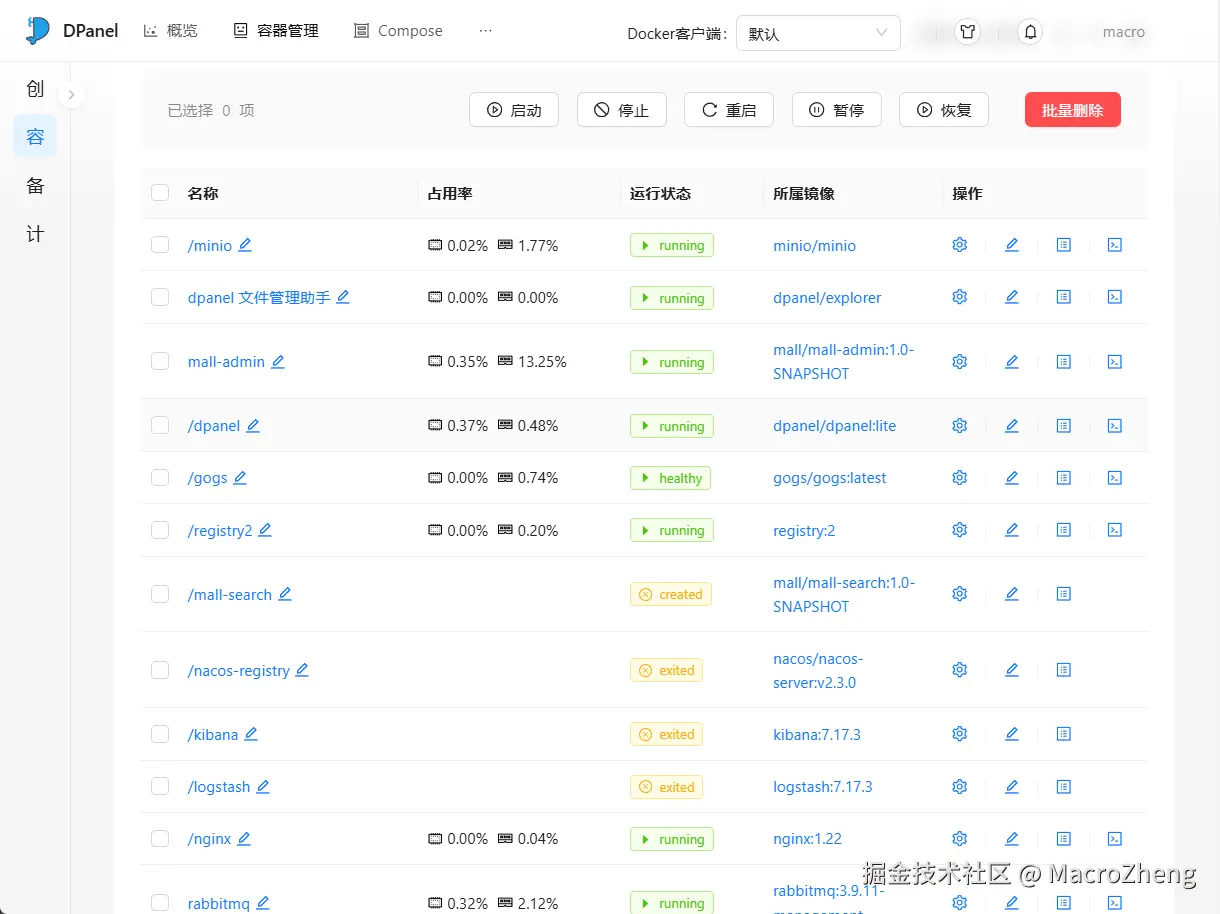Image resolution: width=1220 pixels, height=914 pixels.
Task: Open Docker客户端 dropdown showing 默认
Action: [818, 33]
